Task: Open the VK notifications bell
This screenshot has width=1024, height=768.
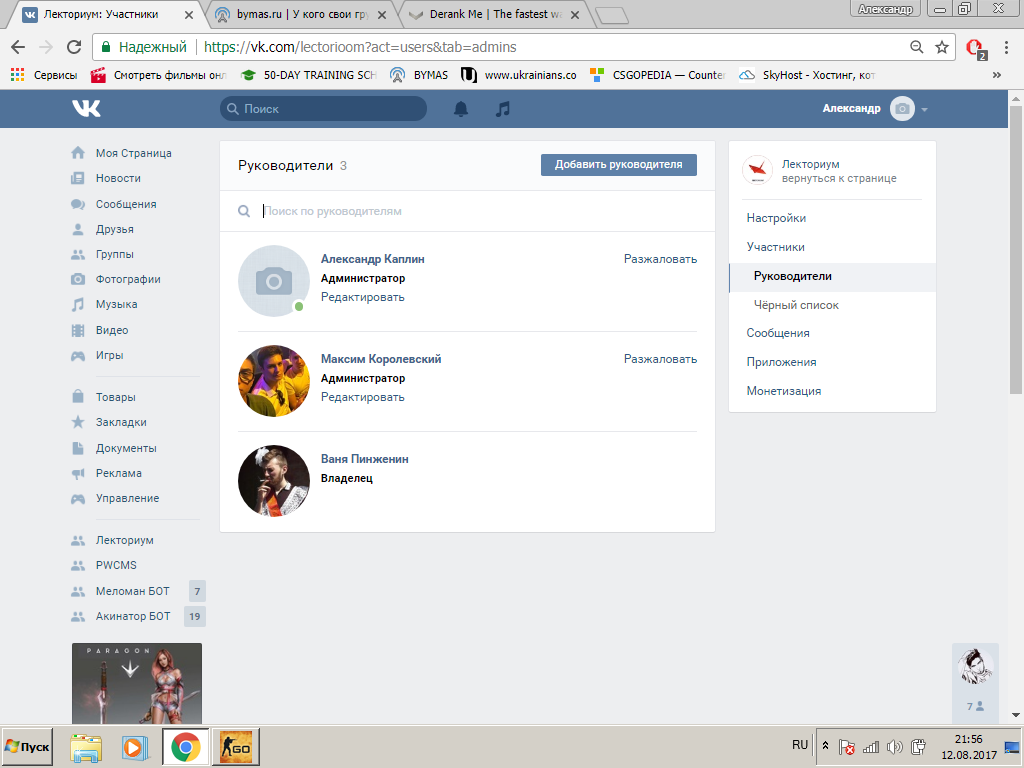Action: tap(461, 109)
